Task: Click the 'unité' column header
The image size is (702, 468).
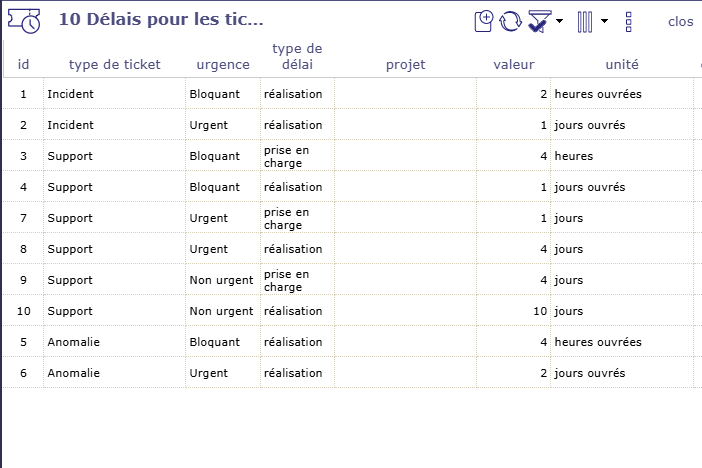Action: (622, 64)
